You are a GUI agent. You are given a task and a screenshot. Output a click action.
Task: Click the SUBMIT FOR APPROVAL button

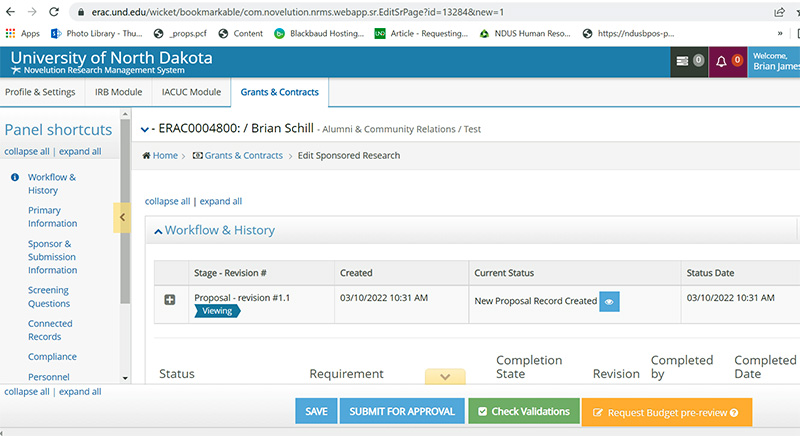point(401,412)
